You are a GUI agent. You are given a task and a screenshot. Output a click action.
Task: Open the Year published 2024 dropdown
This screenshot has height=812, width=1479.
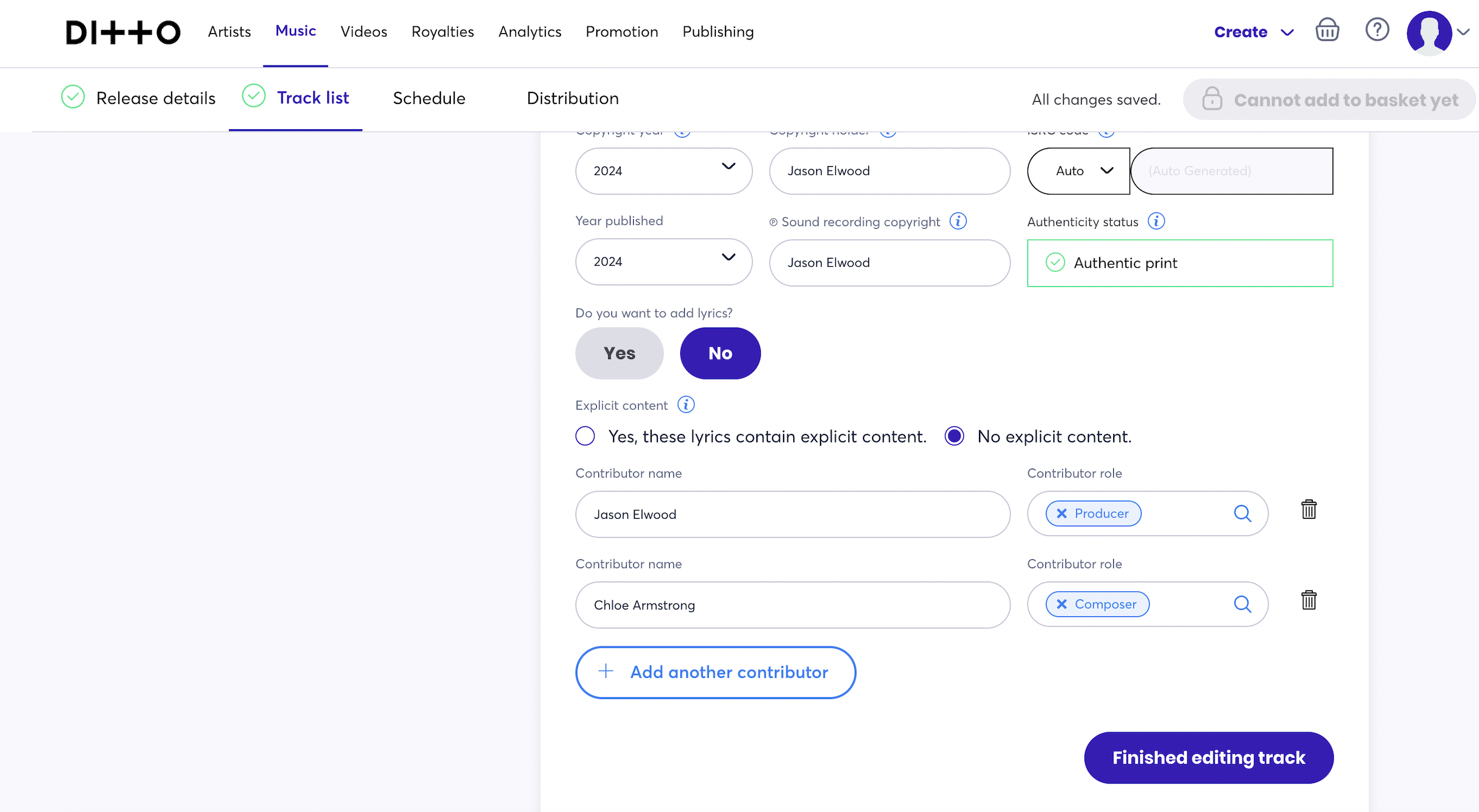coord(664,262)
